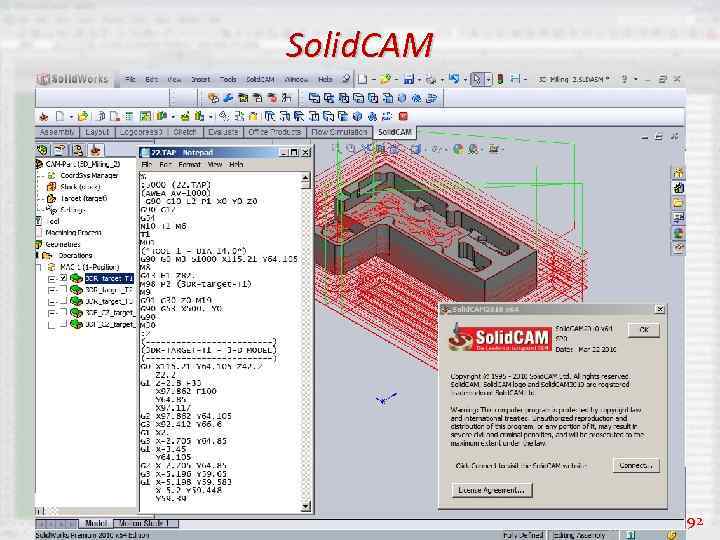Click the Rebuild traffic light icon
720x540 pixels.
click(501, 79)
